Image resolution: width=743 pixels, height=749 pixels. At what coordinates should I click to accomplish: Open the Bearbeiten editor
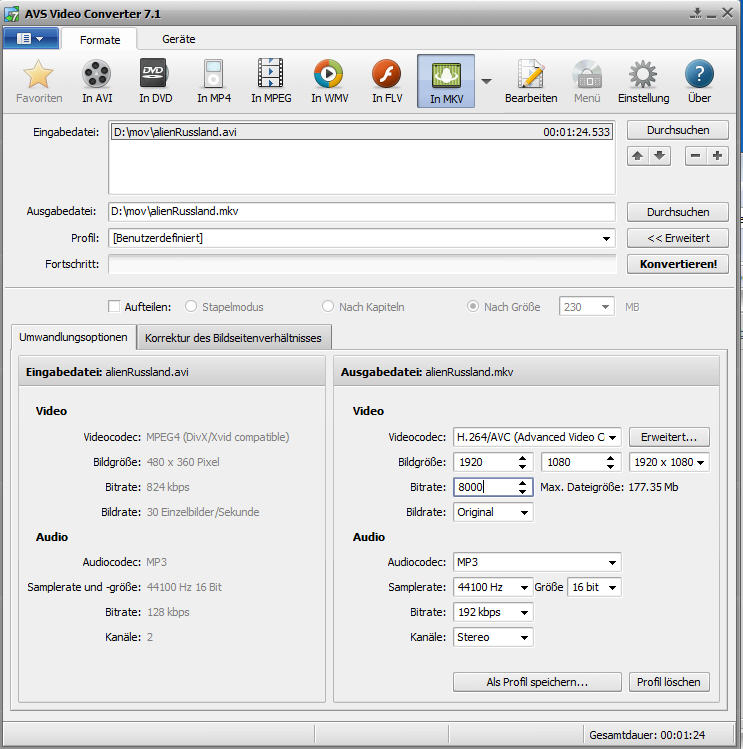[531, 81]
